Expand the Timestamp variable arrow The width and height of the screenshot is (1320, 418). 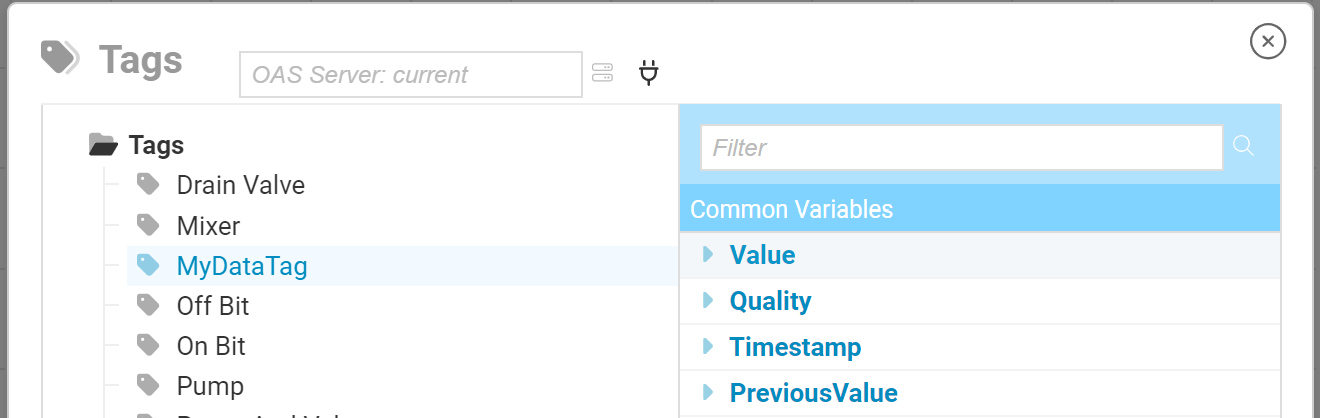click(x=709, y=346)
